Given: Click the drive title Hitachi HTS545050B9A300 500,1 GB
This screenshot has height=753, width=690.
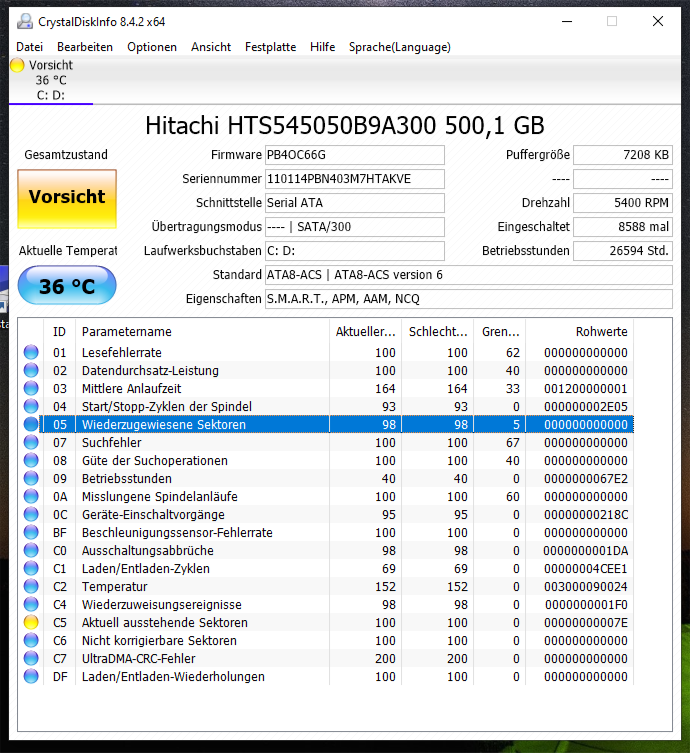Looking at the screenshot, I should 345,125.
